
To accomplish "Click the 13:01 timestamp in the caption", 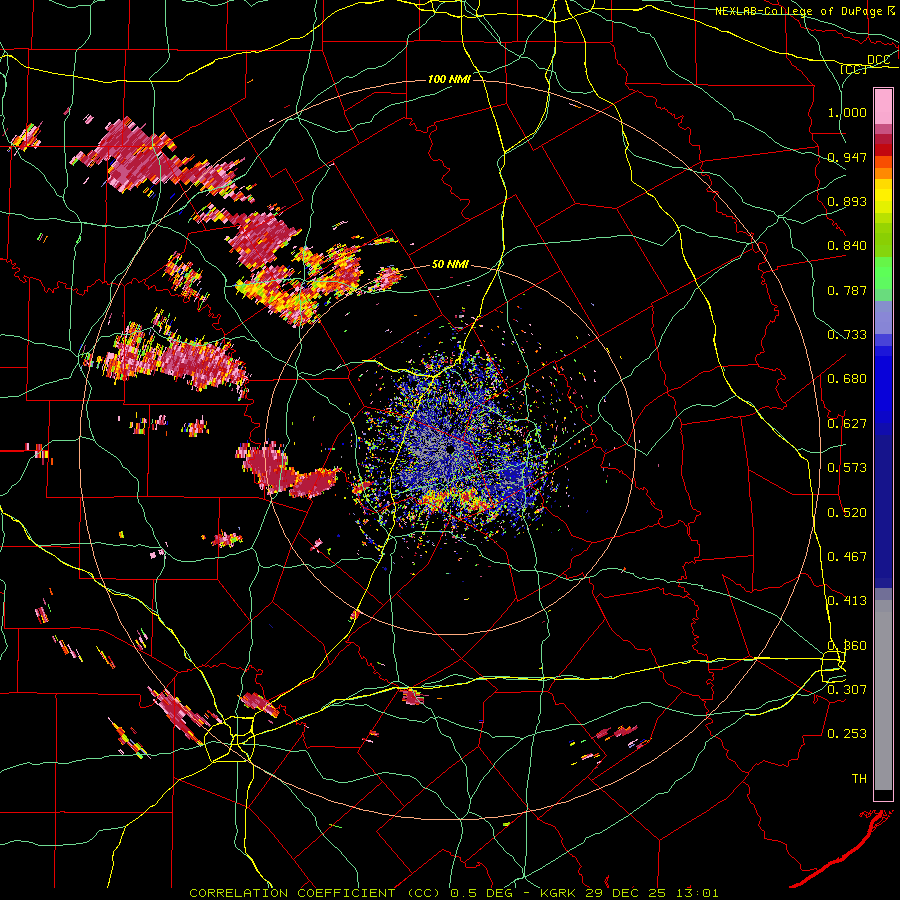I will (x=695, y=893).
